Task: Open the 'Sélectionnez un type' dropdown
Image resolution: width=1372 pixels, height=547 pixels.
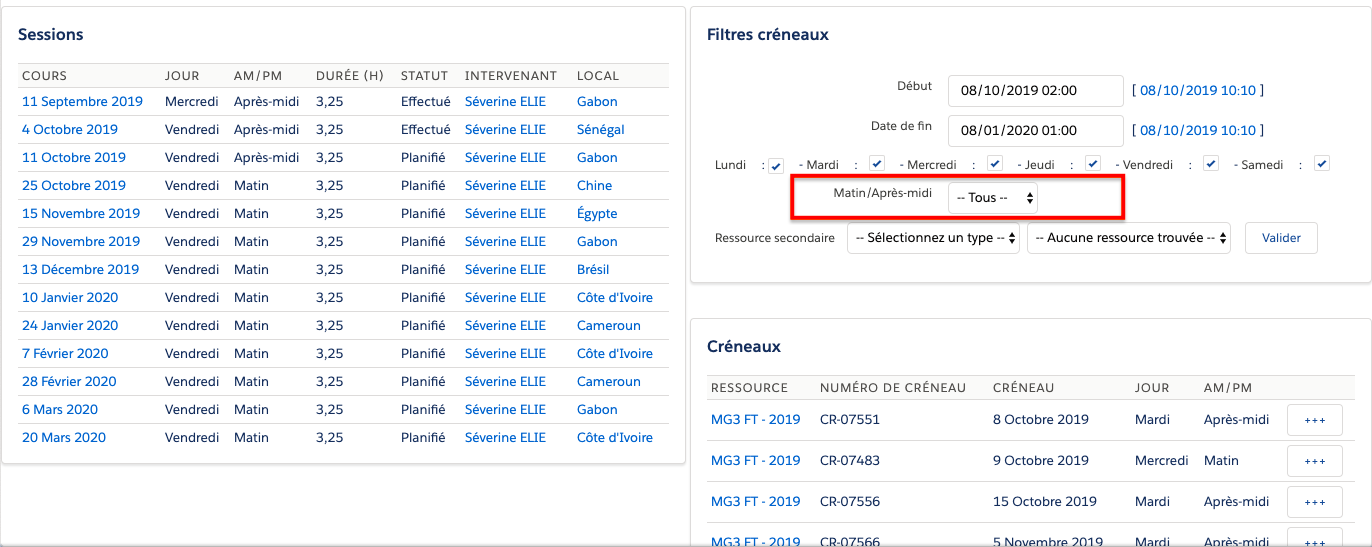Action: point(933,238)
